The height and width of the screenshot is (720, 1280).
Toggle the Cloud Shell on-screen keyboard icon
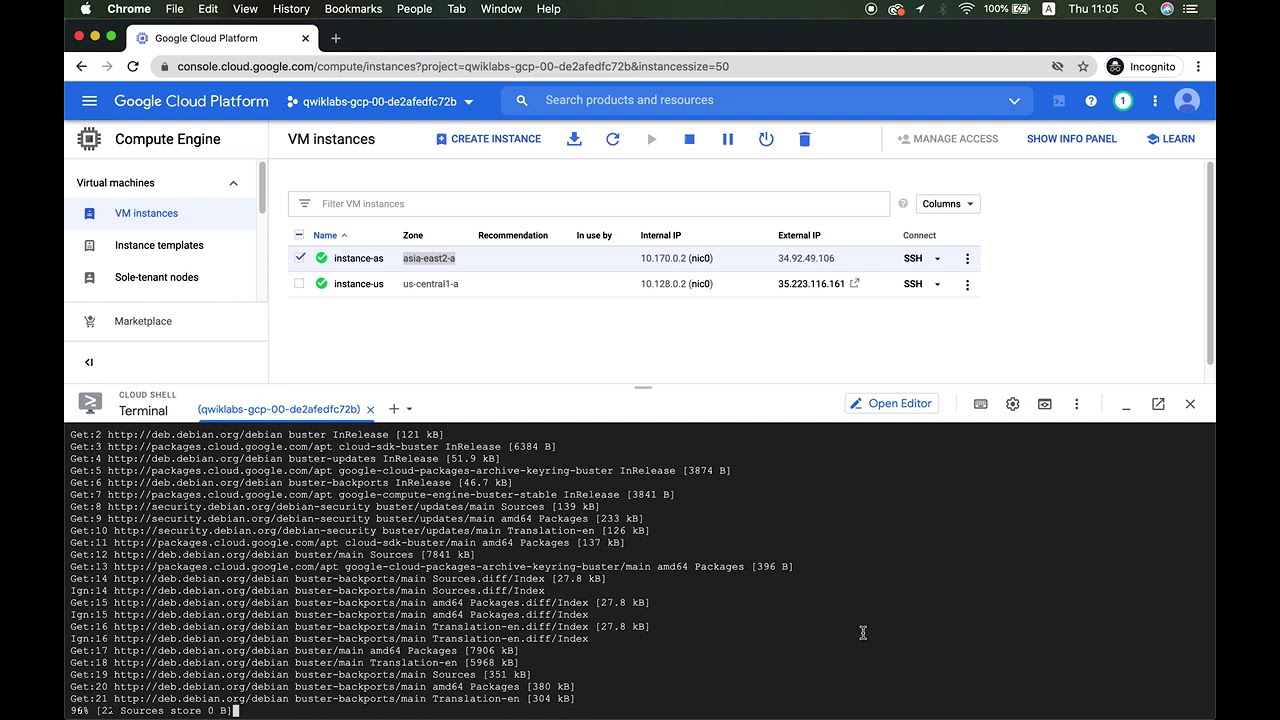click(x=981, y=404)
